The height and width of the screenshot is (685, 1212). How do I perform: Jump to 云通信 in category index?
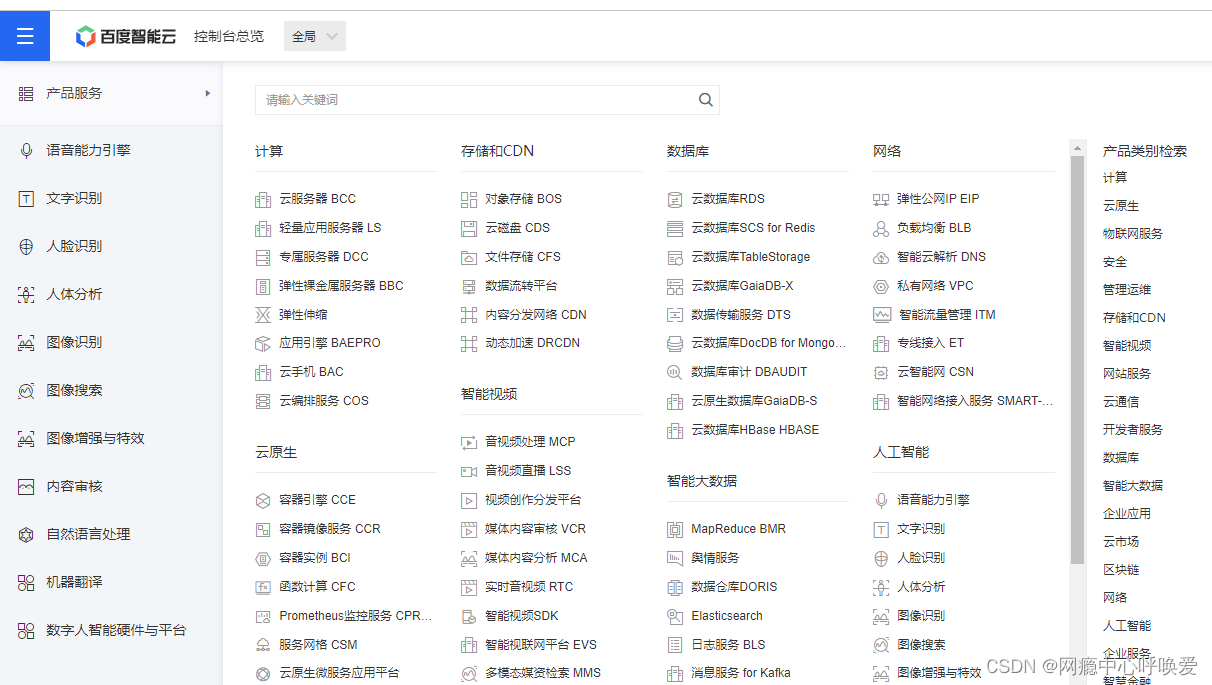coord(1121,401)
